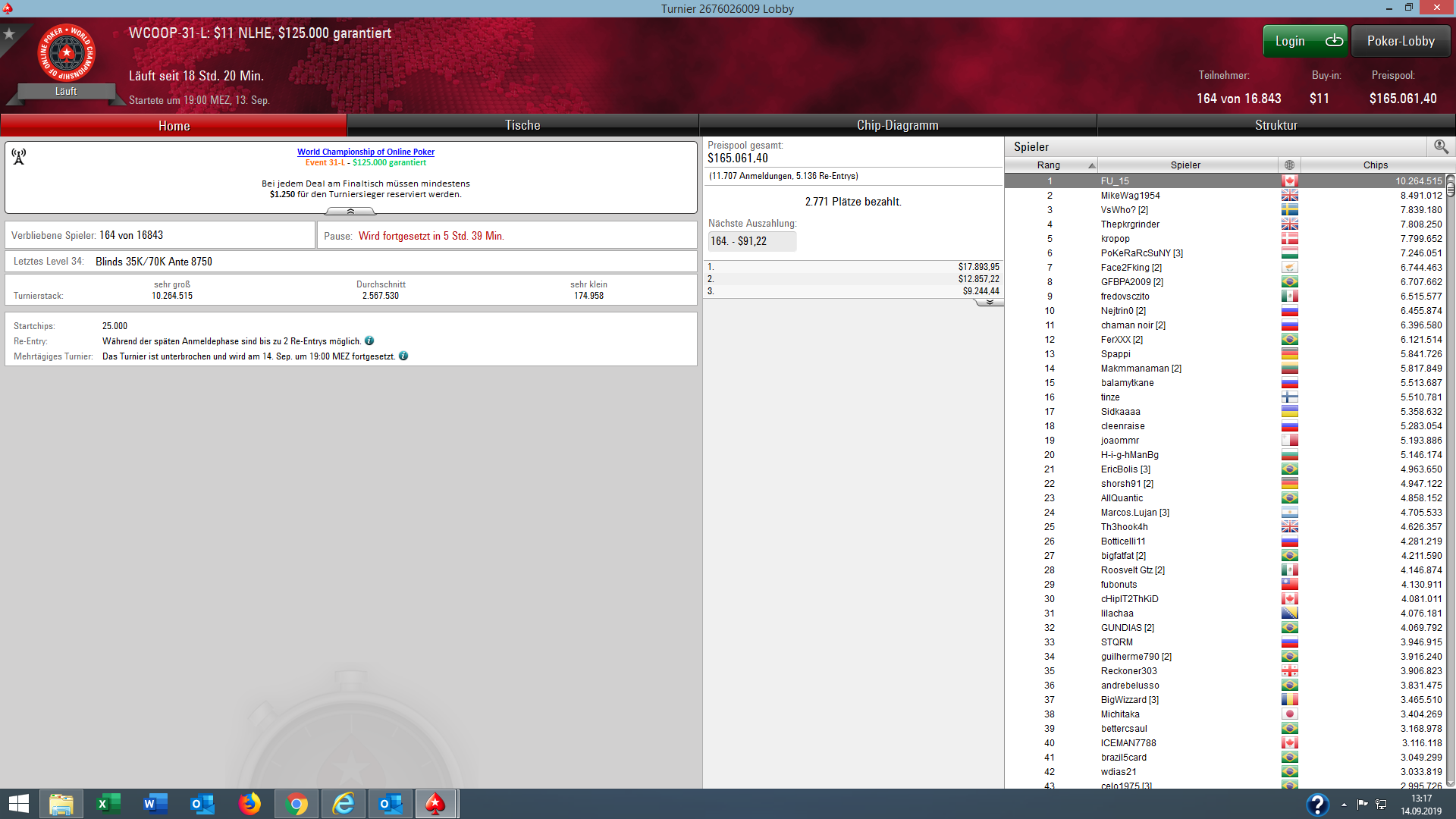Switch to the Tische tab
This screenshot has height=819, width=1456.
click(522, 125)
